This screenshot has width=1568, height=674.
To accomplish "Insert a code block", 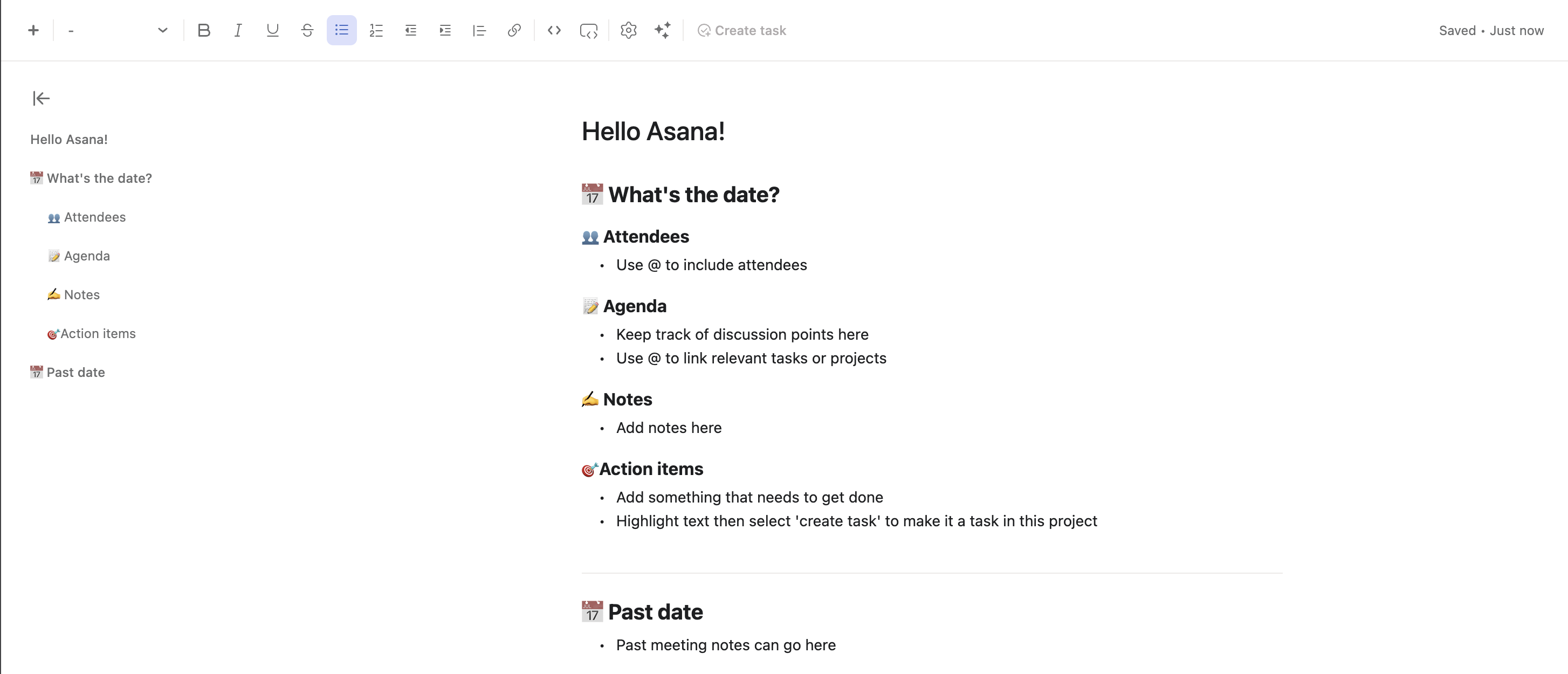I will [589, 30].
